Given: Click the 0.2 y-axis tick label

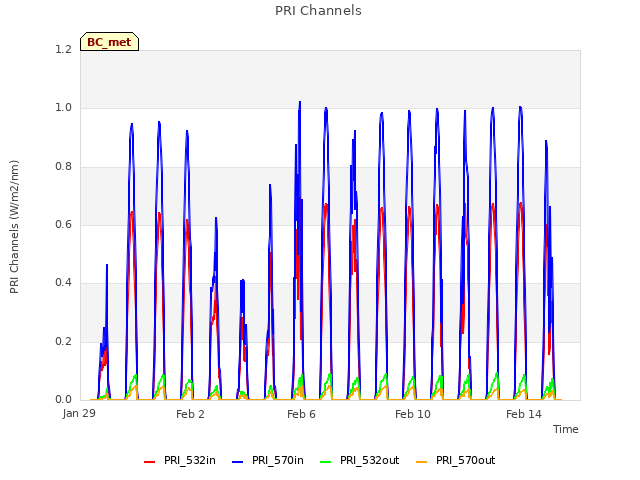Looking at the screenshot, I should tap(64, 342).
